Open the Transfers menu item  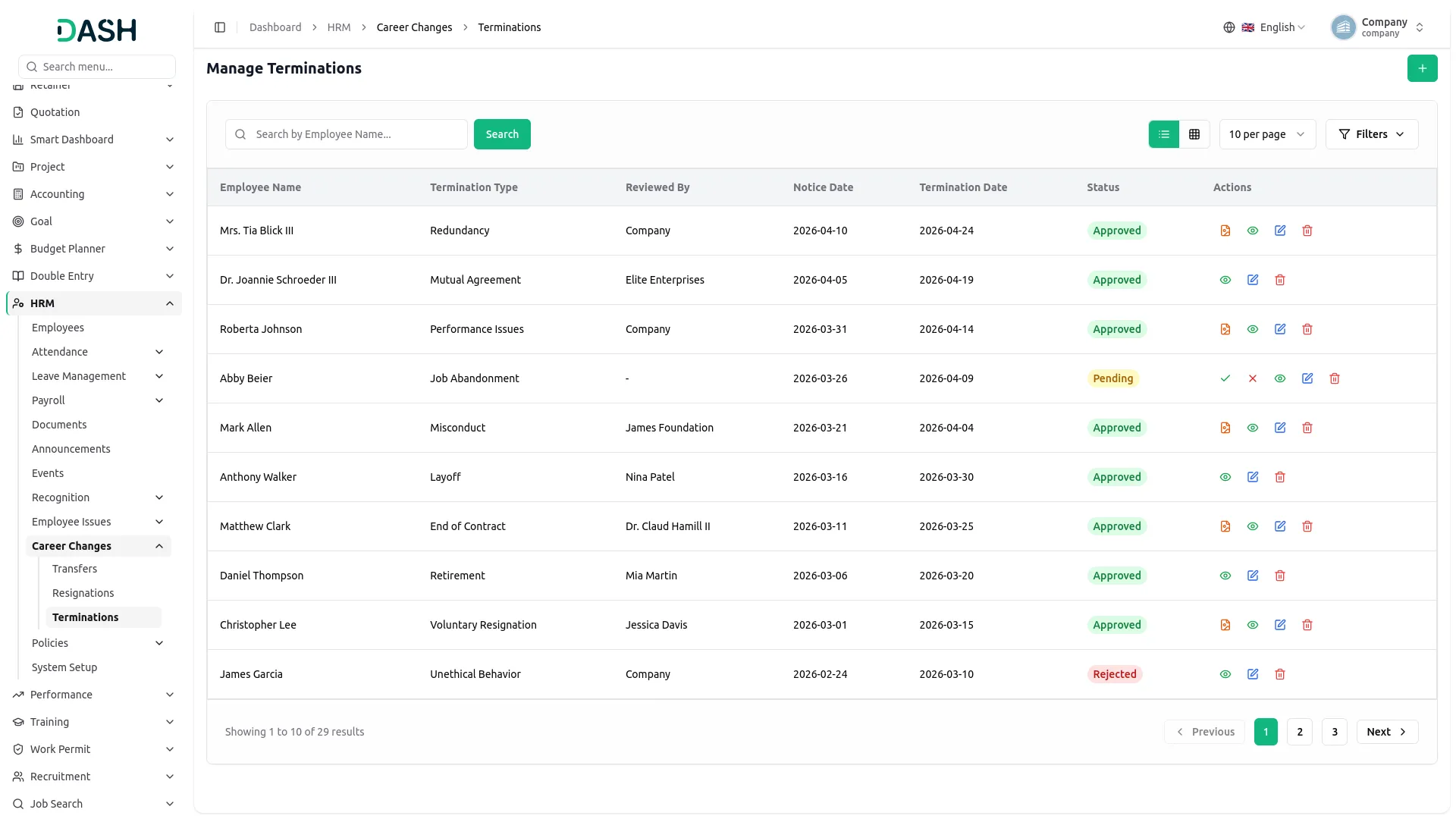click(74, 569)
